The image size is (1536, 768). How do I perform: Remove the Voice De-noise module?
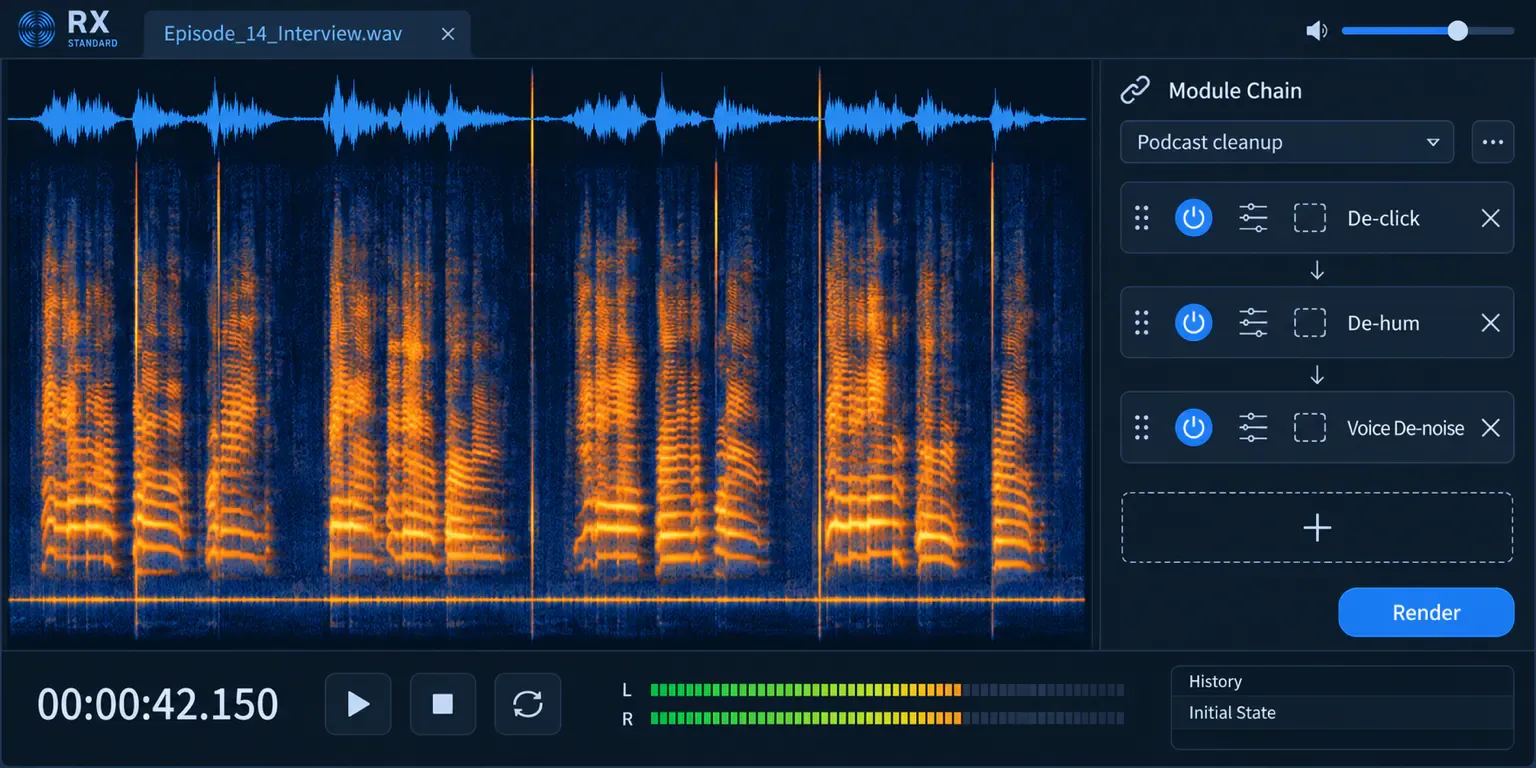(x=1490, y=428)
